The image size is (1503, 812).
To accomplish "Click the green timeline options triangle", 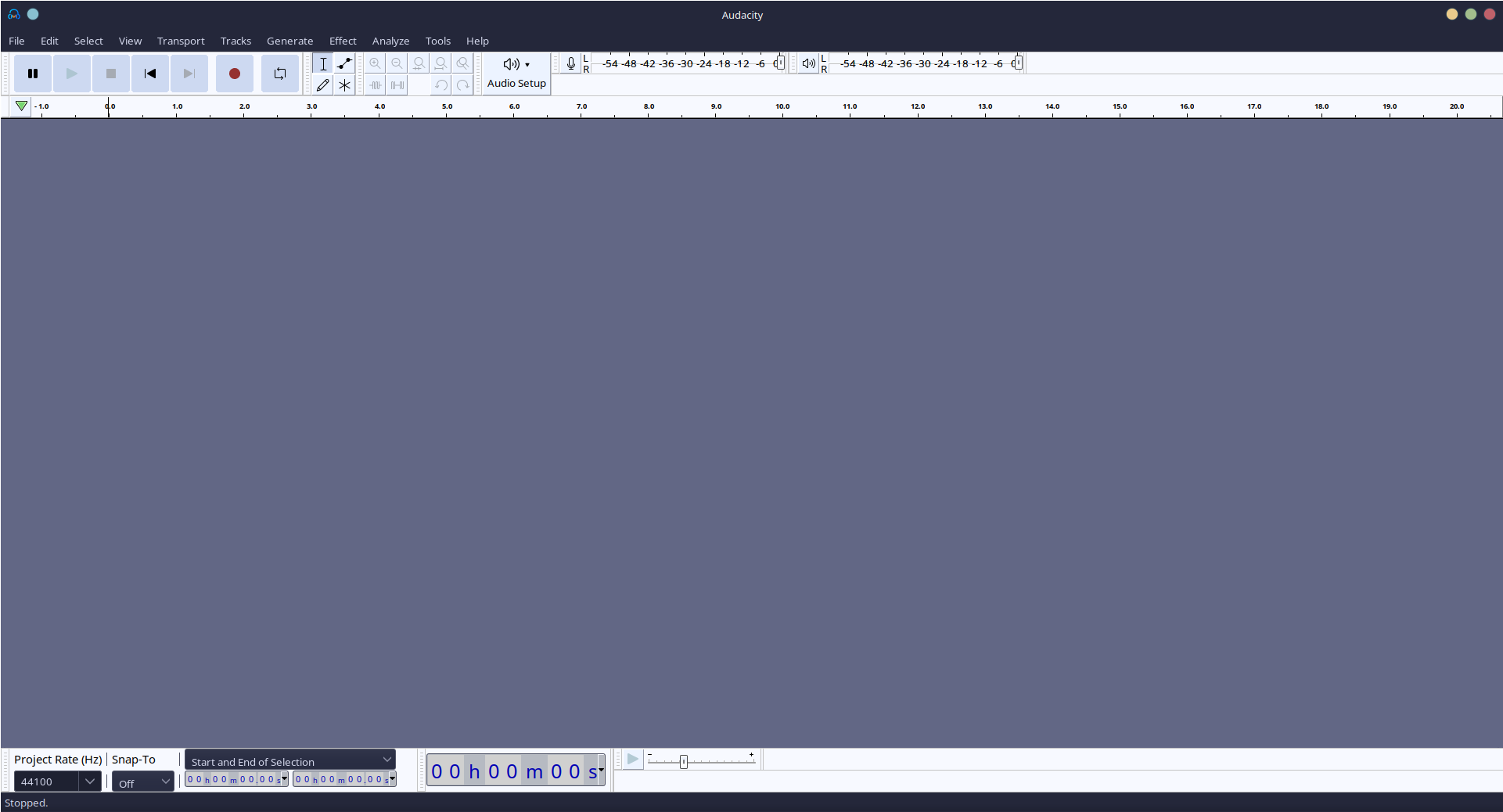I will (x=21, y=106).
